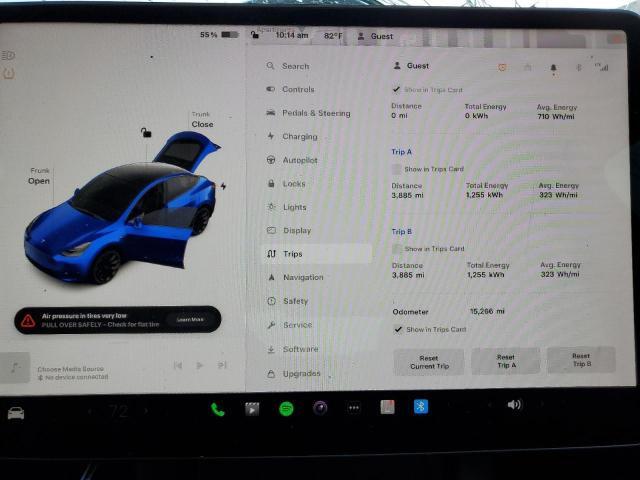Open the Service menu
Image resolution: width=640 pixels, height=480 pixels.
tap(289, 325)
